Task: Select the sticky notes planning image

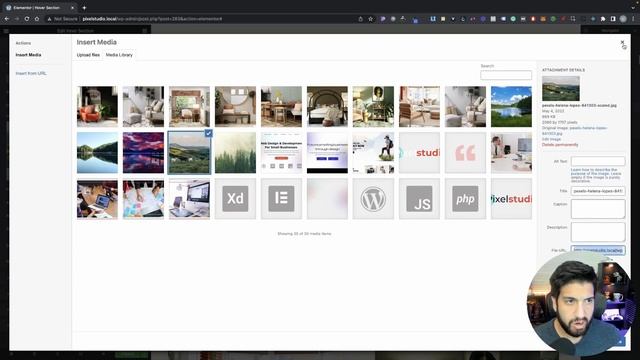Action: point(143,199)
